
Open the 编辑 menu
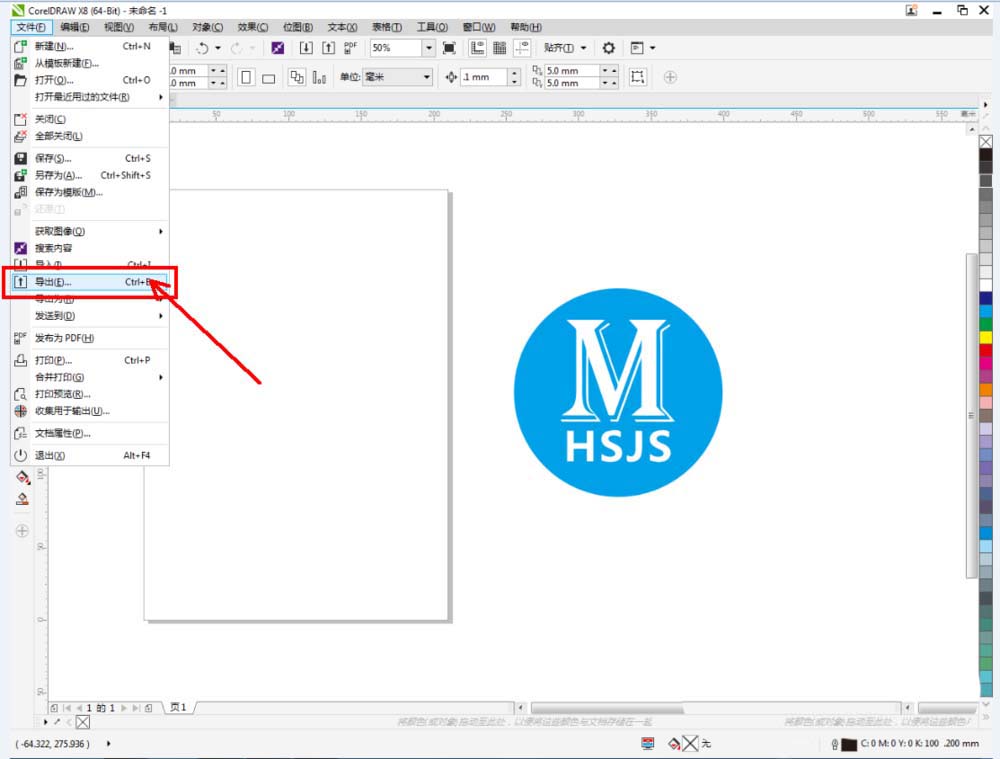pos(75,27)
